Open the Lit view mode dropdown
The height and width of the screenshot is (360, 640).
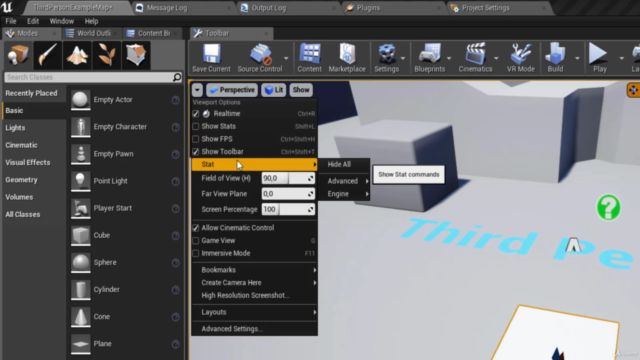[x=274, y=90]
